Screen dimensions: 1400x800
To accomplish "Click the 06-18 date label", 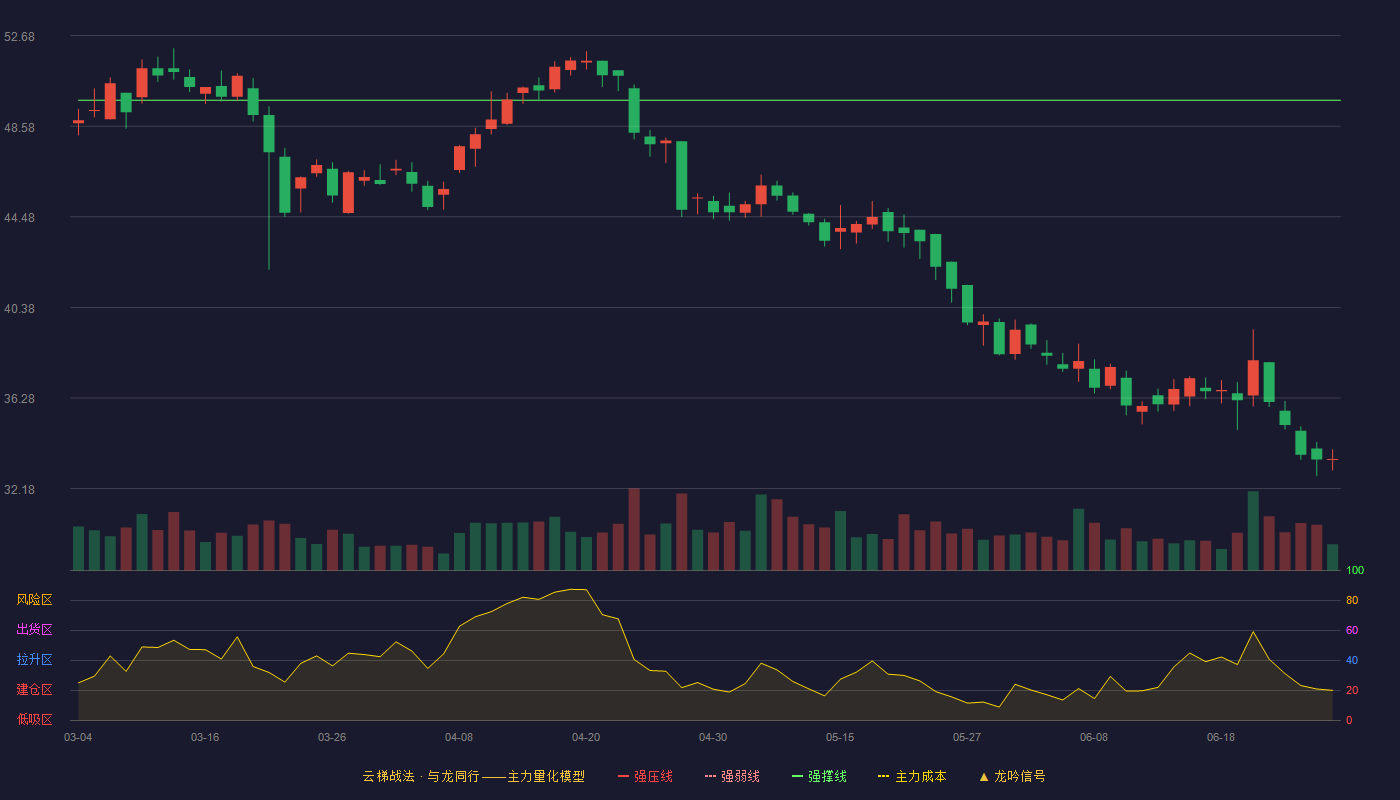I will (x=1221, y=737).
